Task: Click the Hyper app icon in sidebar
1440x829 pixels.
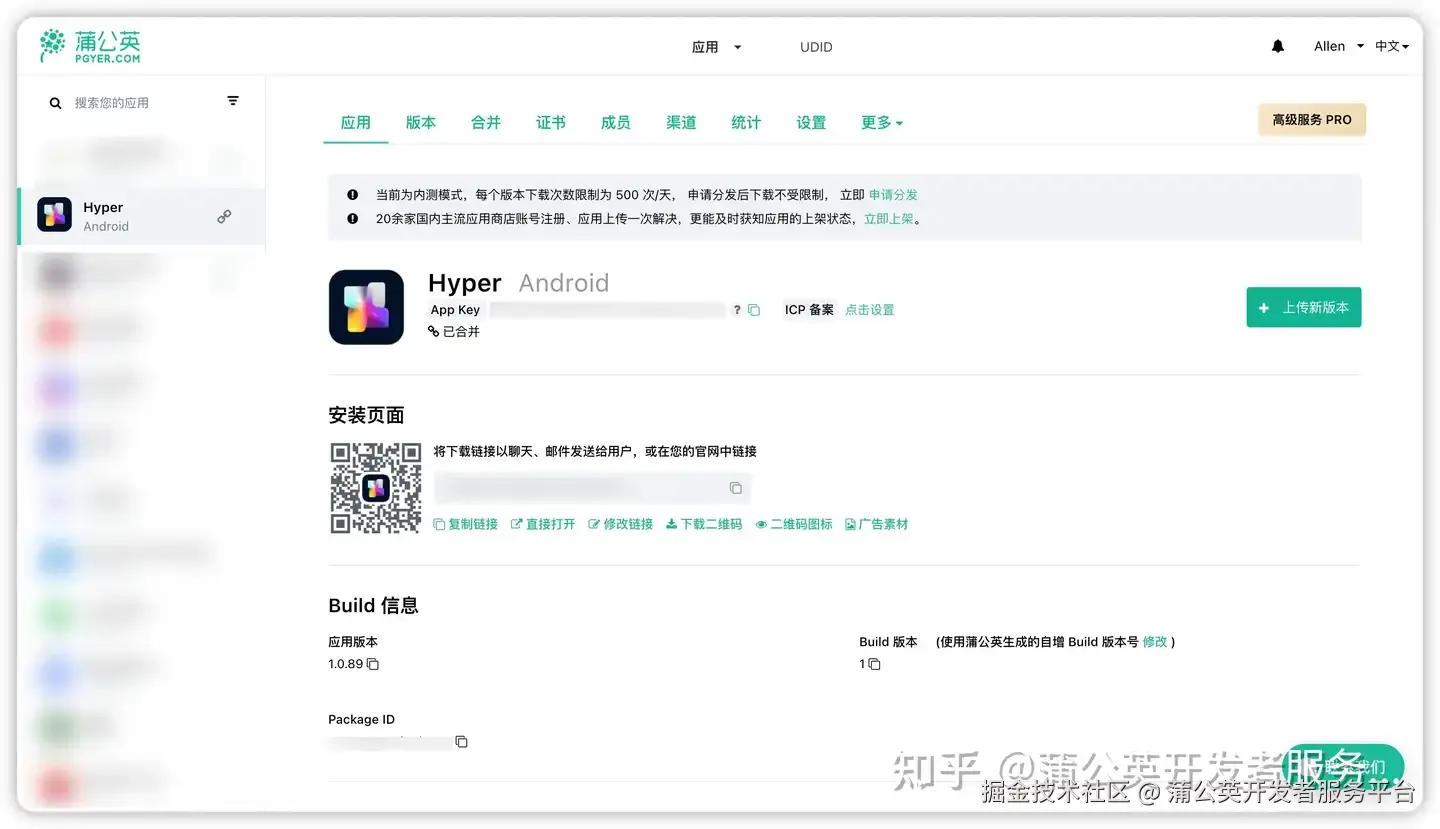Action: (54, 215)
